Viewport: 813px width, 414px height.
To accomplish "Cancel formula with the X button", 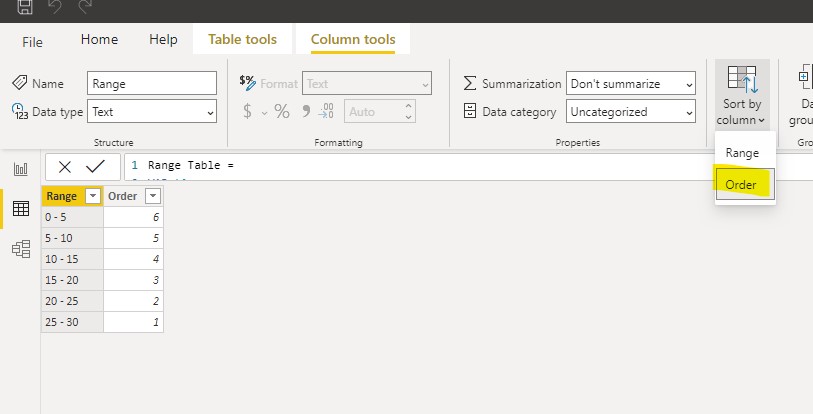I will (65, 167).
